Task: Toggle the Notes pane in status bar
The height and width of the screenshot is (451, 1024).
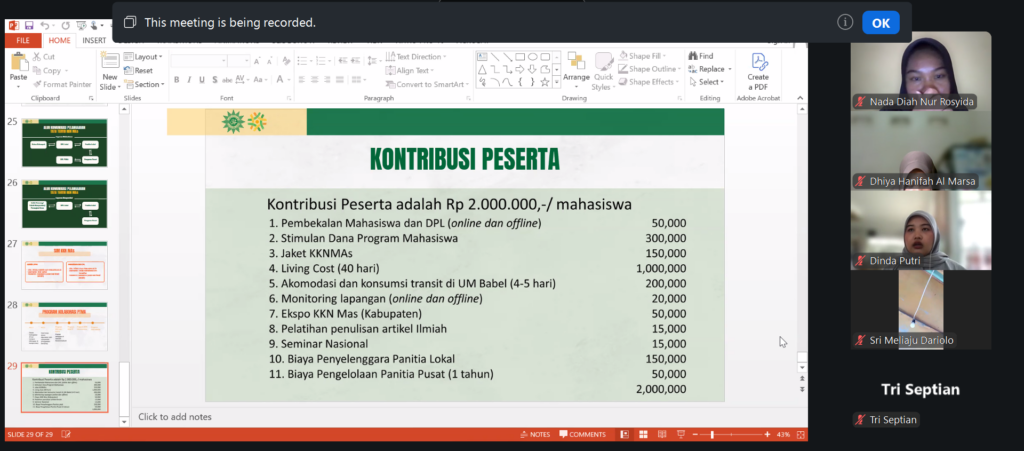Action: (x=534, y=435)
